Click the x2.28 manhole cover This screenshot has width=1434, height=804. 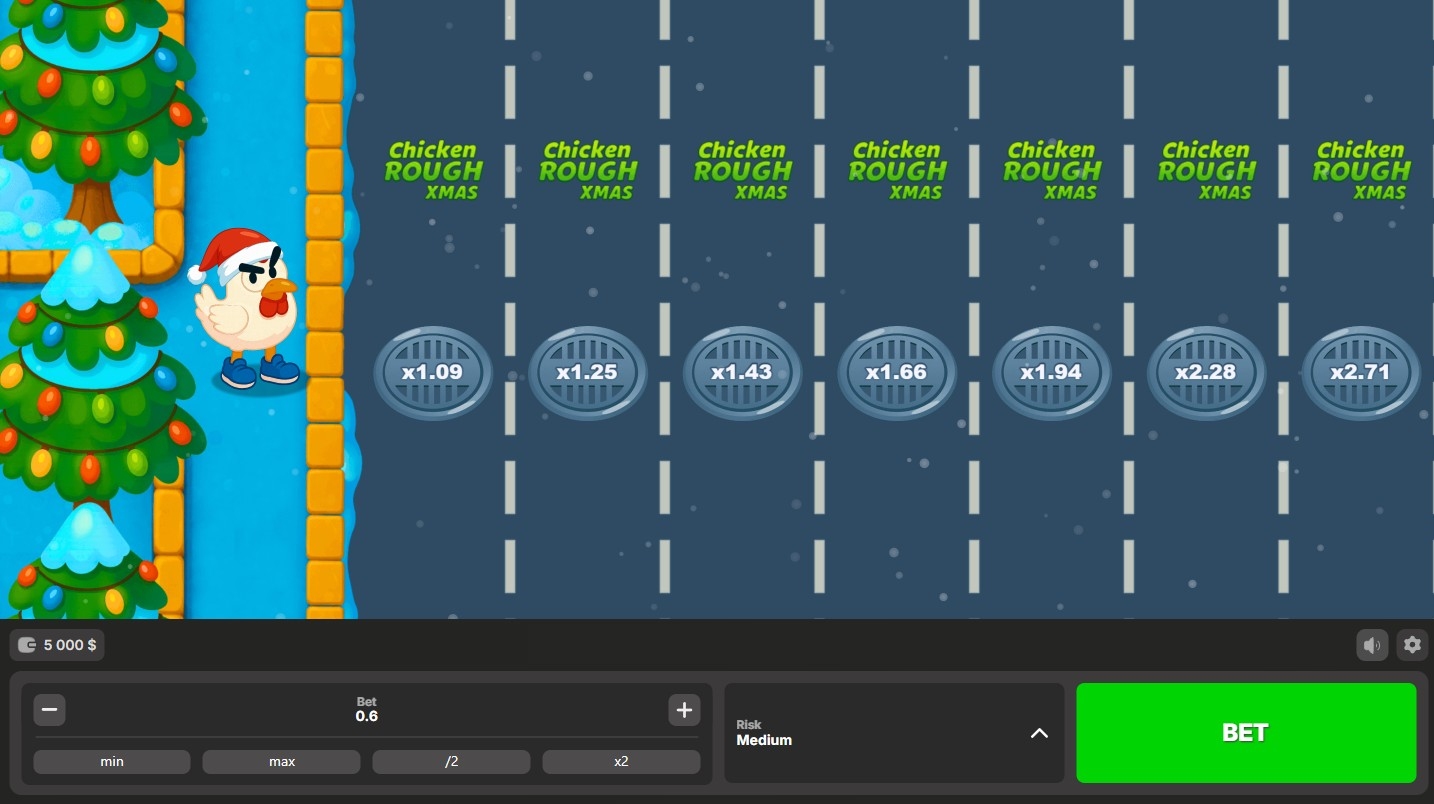tap(1206, 372)
